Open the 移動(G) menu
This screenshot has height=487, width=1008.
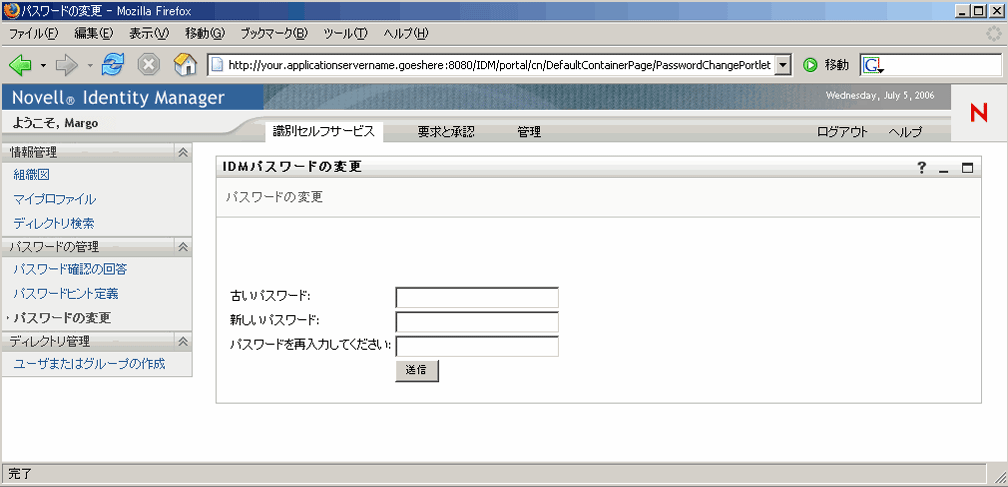[x=204, y=33]
